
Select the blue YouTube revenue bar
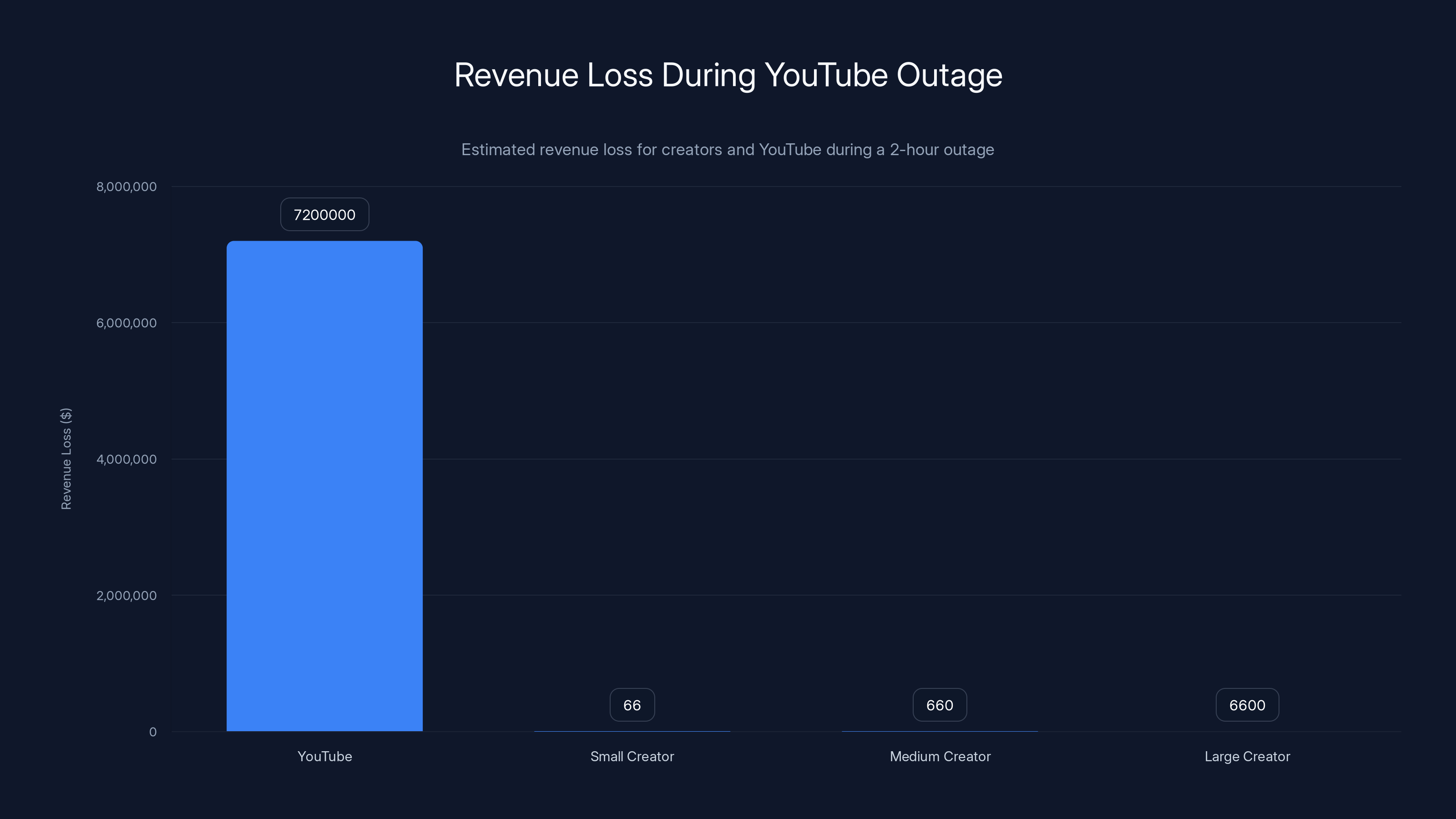click(324, 486)
